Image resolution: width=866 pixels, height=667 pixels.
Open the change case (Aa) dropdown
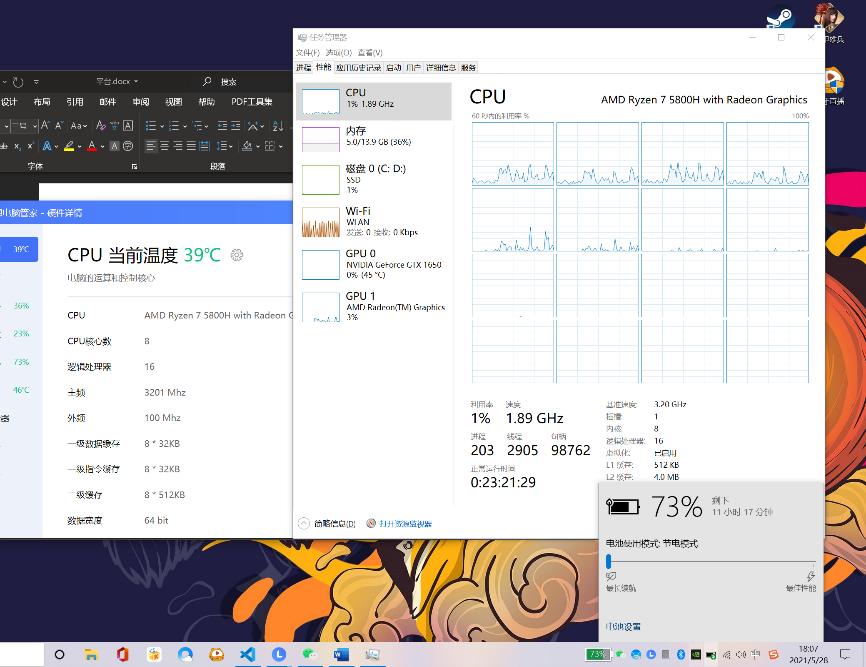pyautogui.click(x=78, y=125)
